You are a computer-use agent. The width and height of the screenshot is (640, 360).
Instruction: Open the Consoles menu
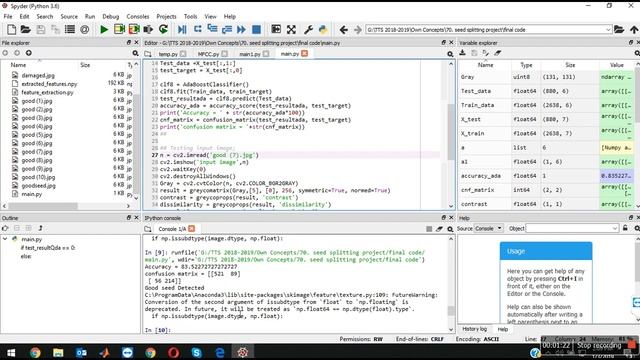click(x=138, y=16)
